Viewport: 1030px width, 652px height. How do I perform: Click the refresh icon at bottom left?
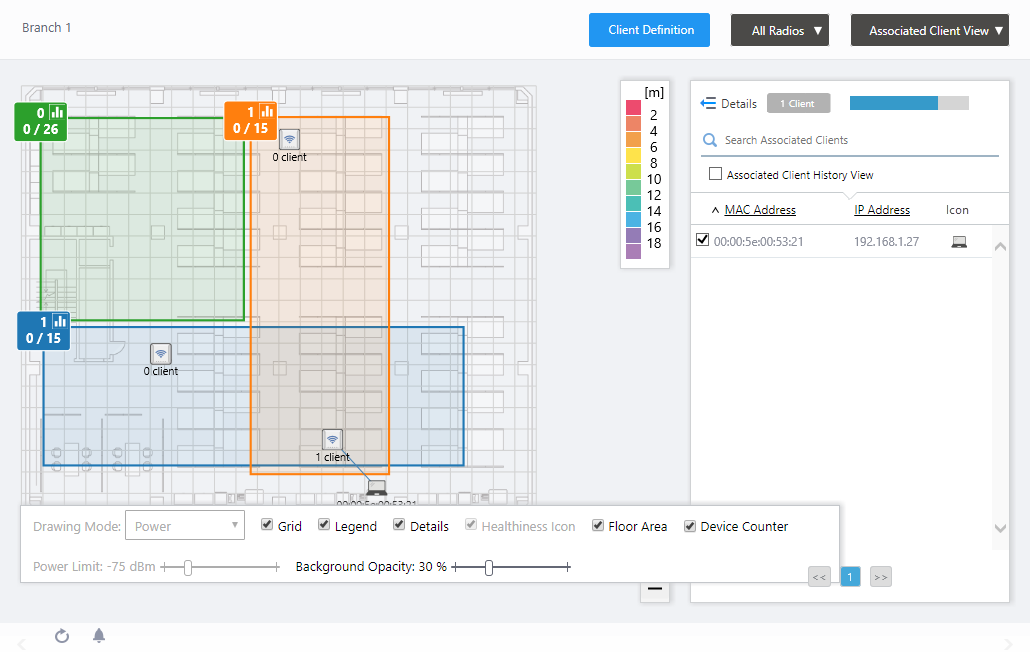pyautogui.click(x=62, y=636)
